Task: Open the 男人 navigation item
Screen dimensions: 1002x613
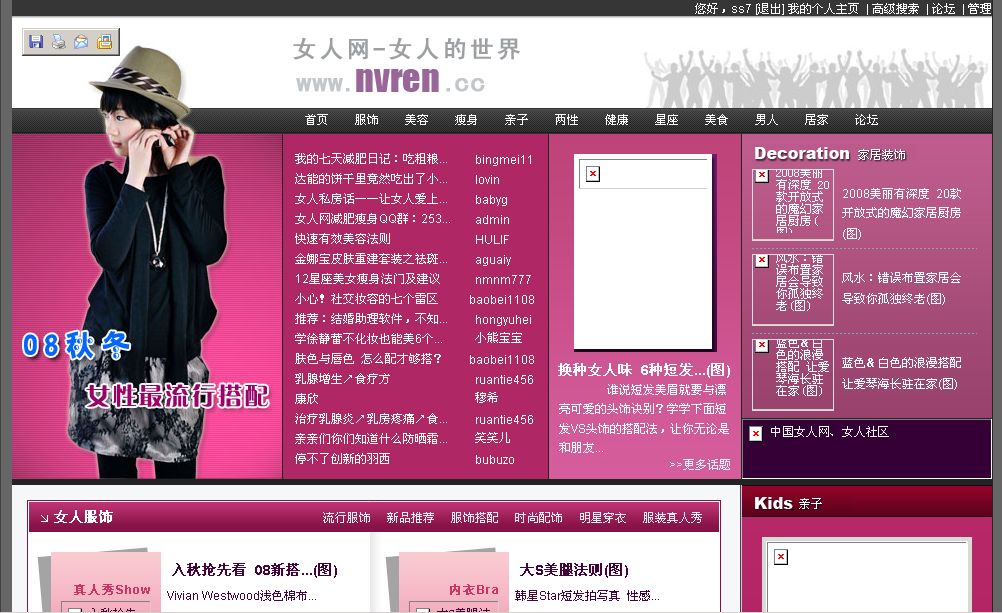Action: pos(766,120)
